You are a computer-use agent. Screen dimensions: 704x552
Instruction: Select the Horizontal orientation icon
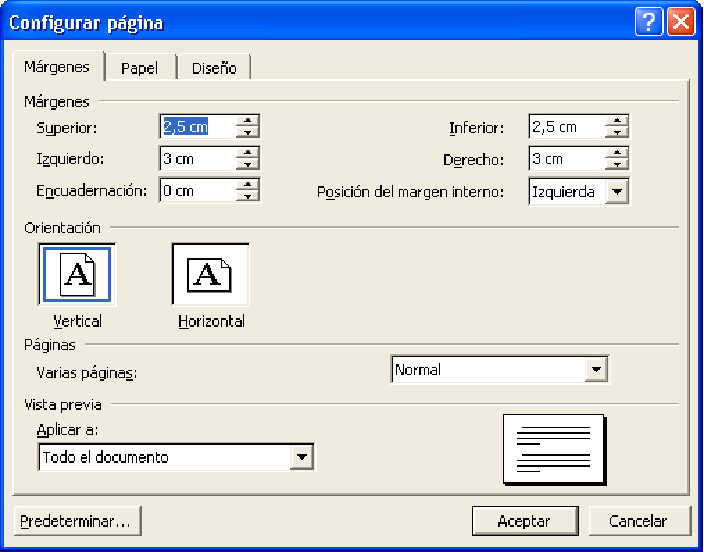pyautogui.click(x=210, y=274)
